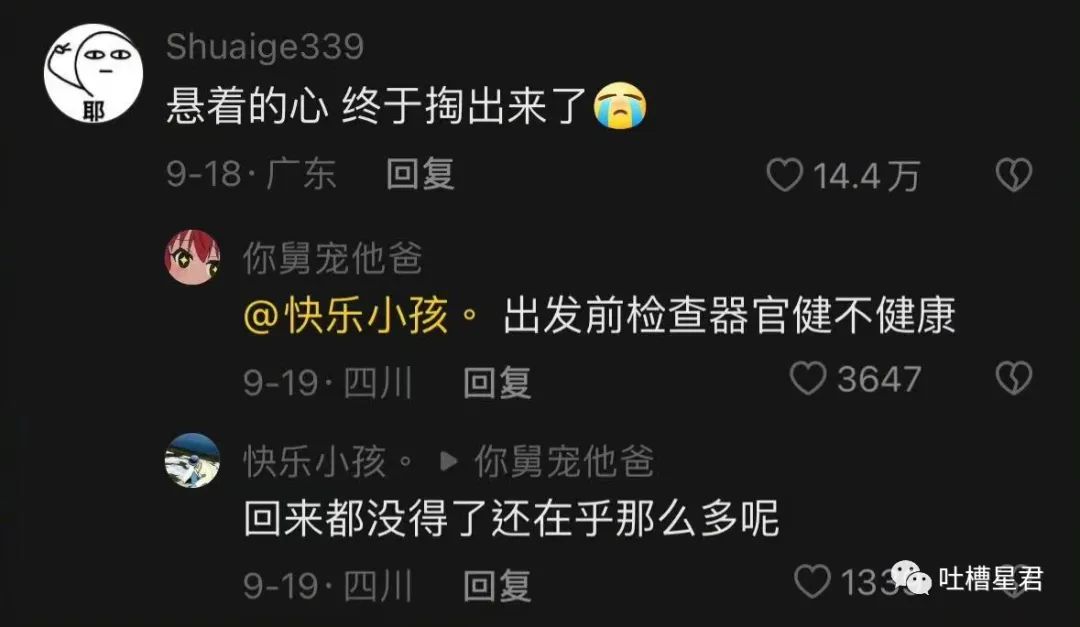Tap the crying emoji in top comment
Screen dimensions: 1080x627
pos(620,106)
